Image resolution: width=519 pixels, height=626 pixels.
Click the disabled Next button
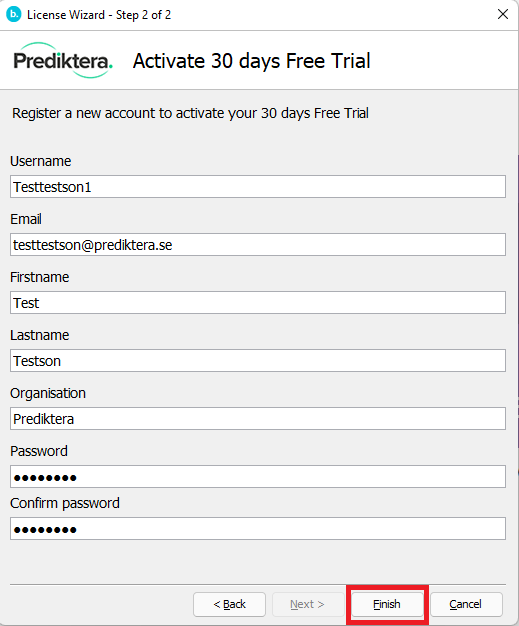(x=308, y=604)
